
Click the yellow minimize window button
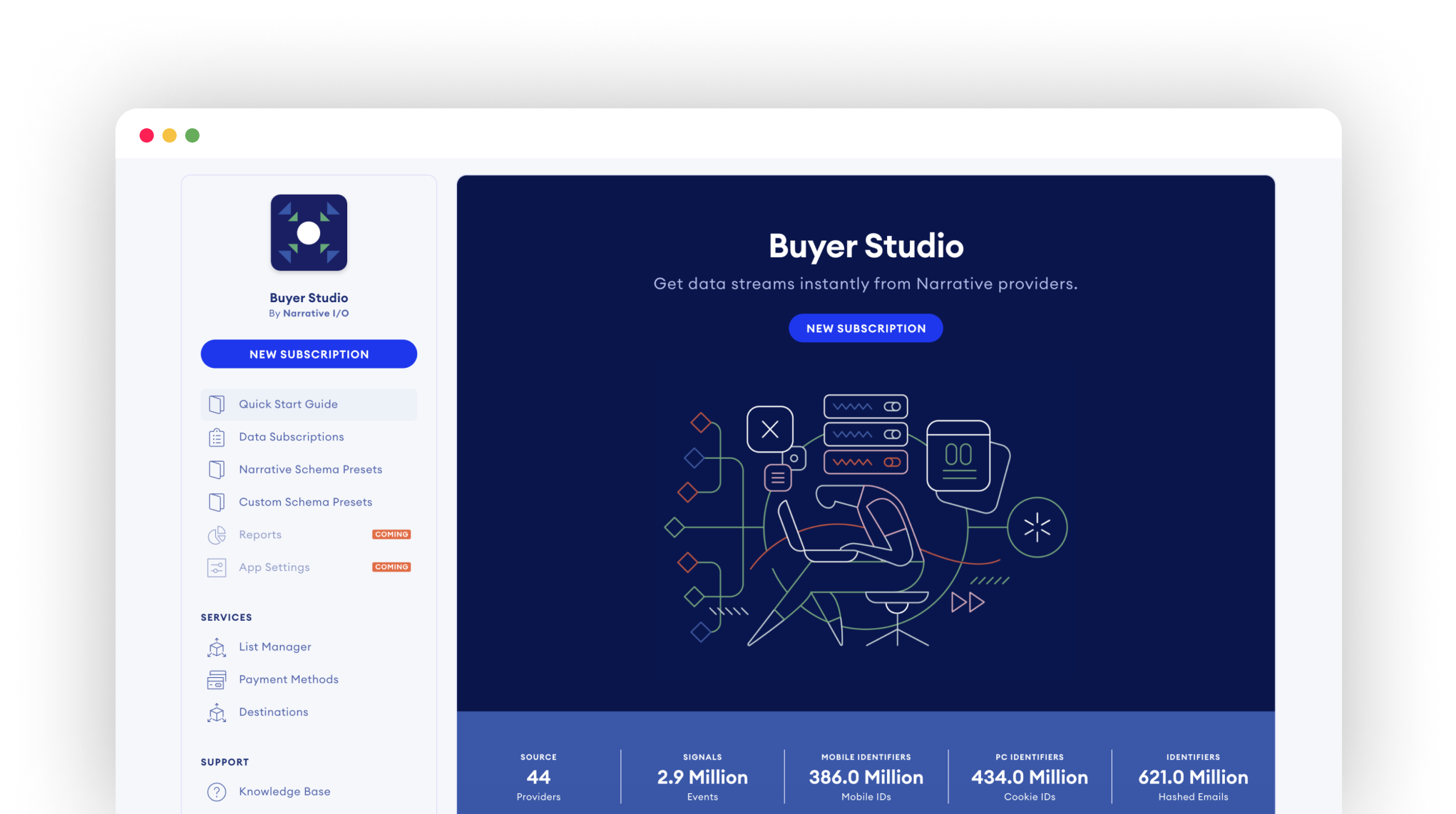tap(170, 135)
